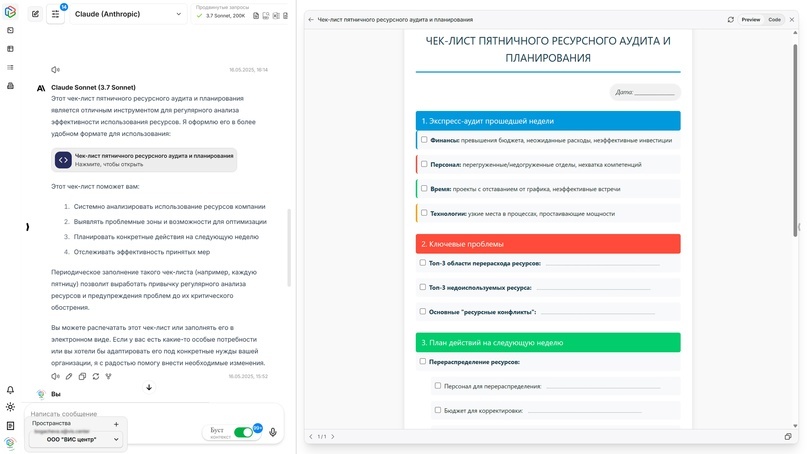Check the Технологии checkbox
This screenshot has height=454, width=807.
[x=424, y=213]
